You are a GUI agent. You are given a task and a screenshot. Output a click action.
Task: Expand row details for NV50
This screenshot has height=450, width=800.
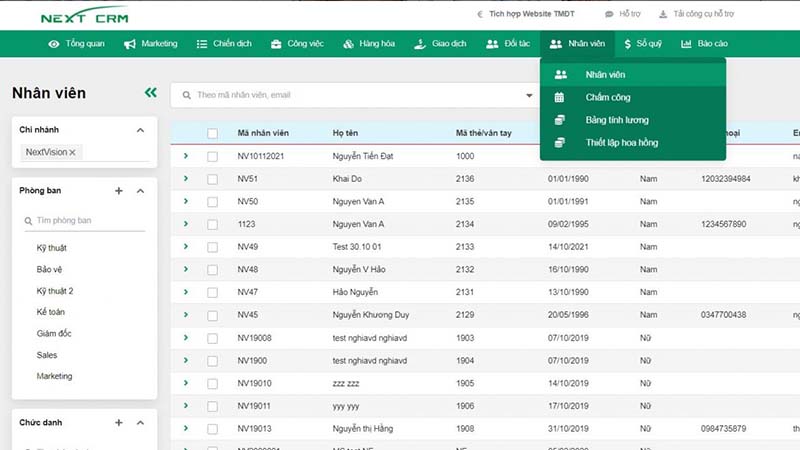185,201
